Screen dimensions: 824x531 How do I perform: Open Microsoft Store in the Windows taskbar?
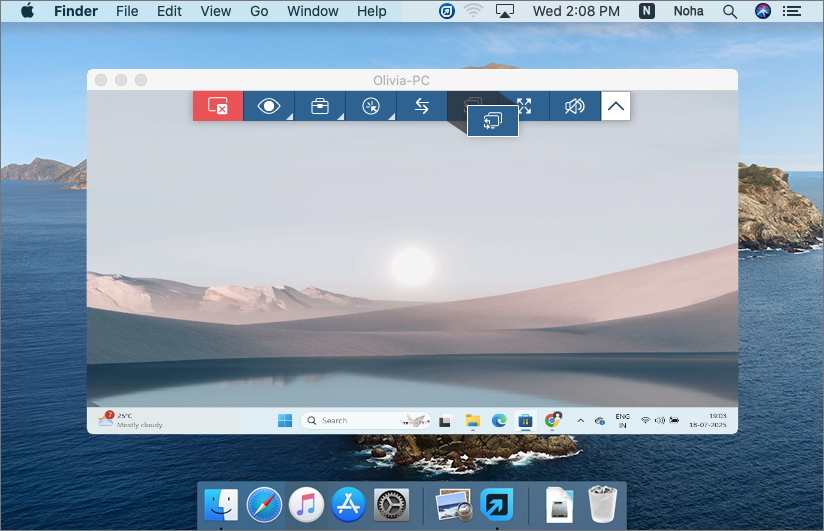523,421
